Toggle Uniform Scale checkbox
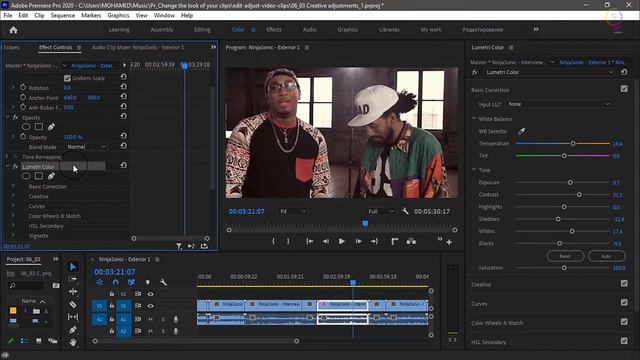 67,78
